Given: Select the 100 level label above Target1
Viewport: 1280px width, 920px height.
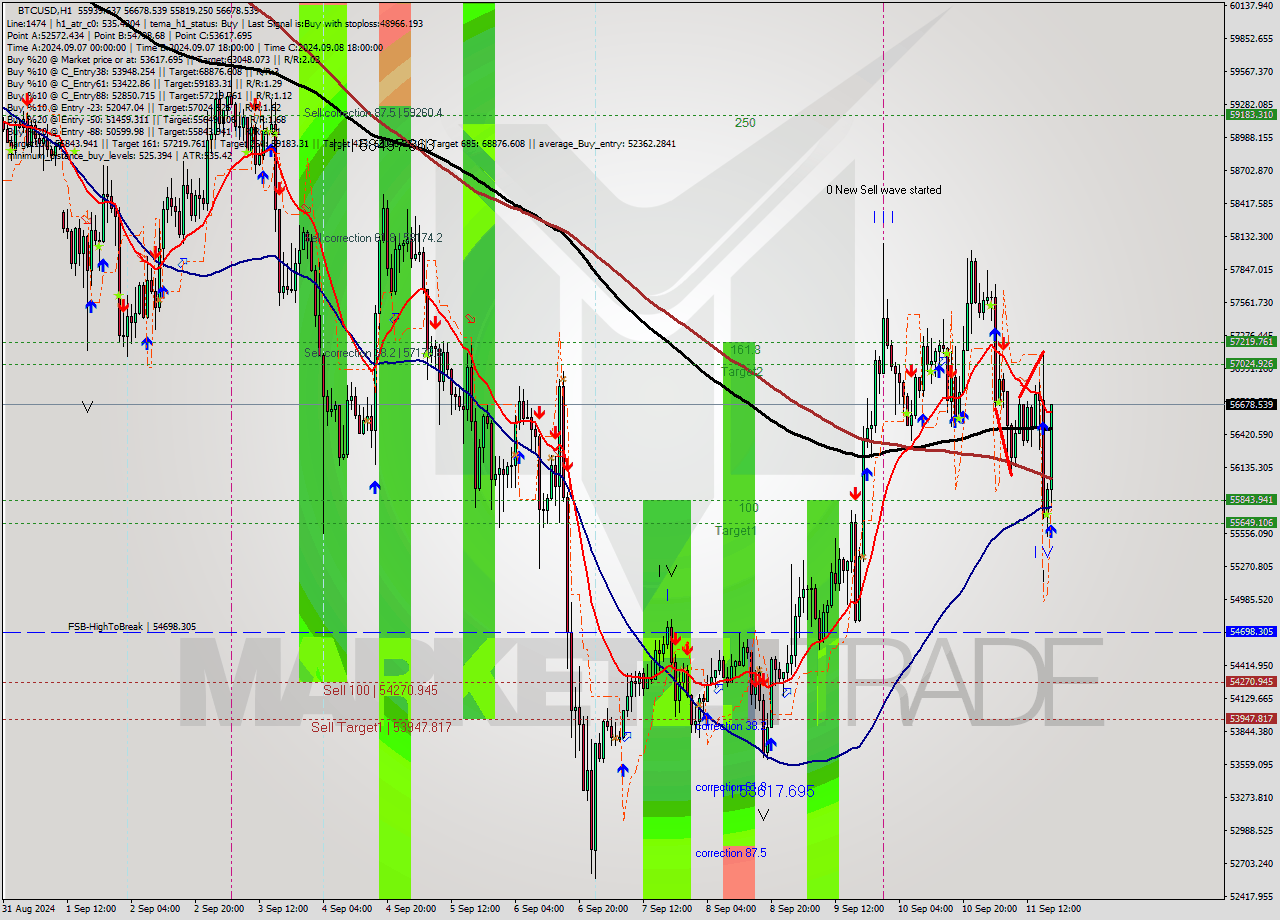Looking at the screenshot, I should pos(748,508).
